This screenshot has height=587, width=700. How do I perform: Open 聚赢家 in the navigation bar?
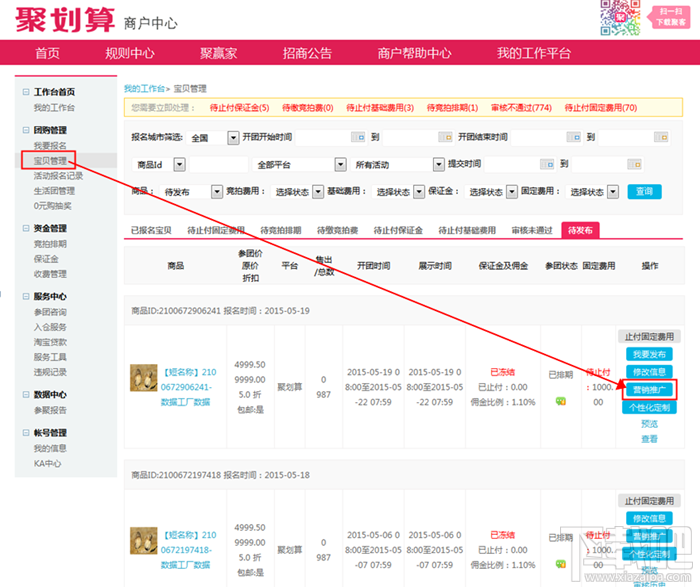(x=218, y=53)
